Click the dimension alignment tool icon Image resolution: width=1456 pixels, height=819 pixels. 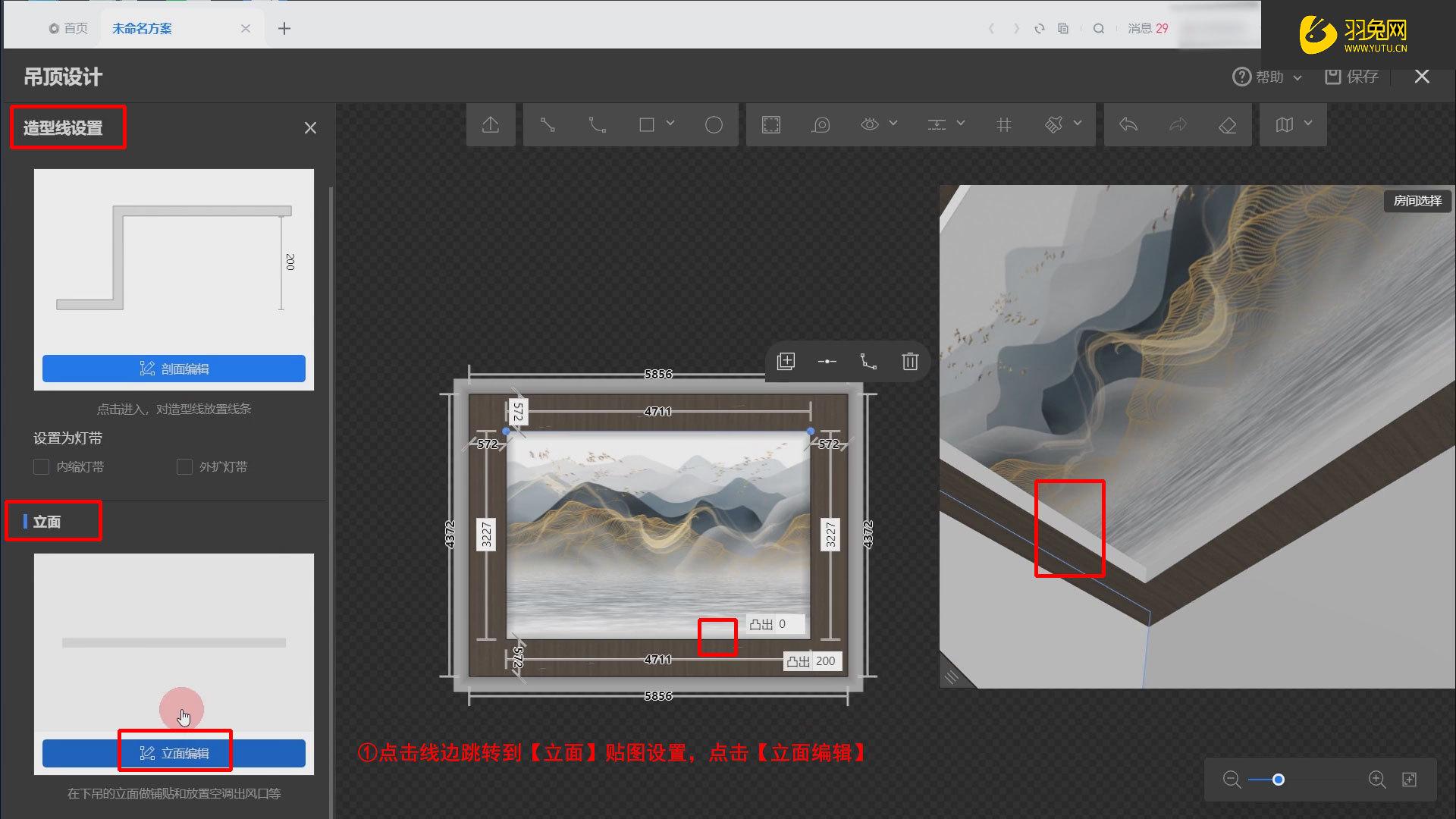coord(937,124)
